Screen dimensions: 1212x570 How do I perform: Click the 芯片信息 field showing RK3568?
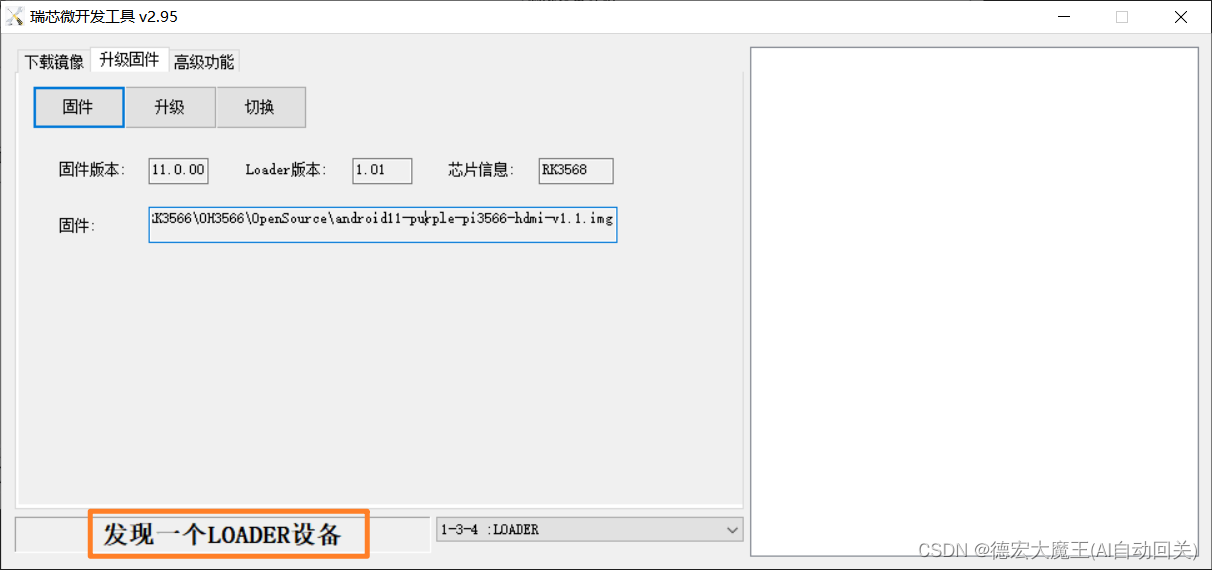(575, 170)
